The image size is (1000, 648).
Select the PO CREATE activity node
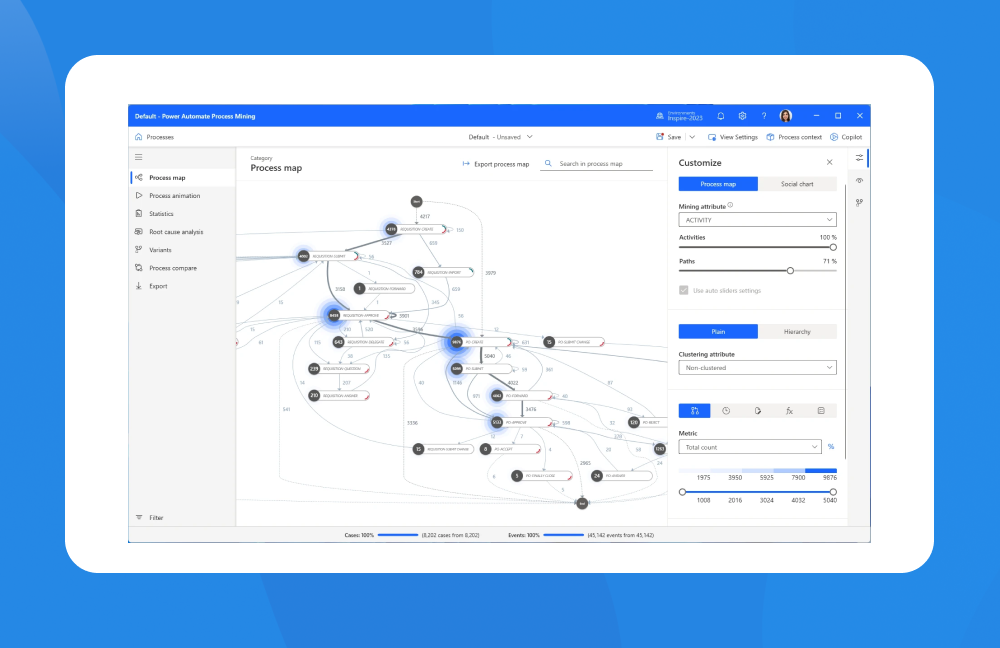pyautogui.click(x=480, y=342)
